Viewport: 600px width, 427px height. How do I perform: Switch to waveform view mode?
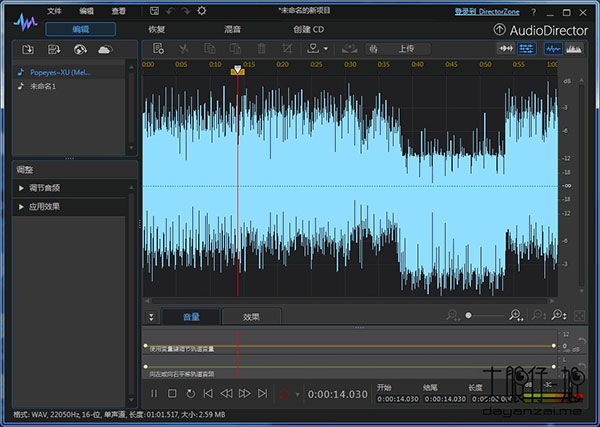(x=553, y=48)
